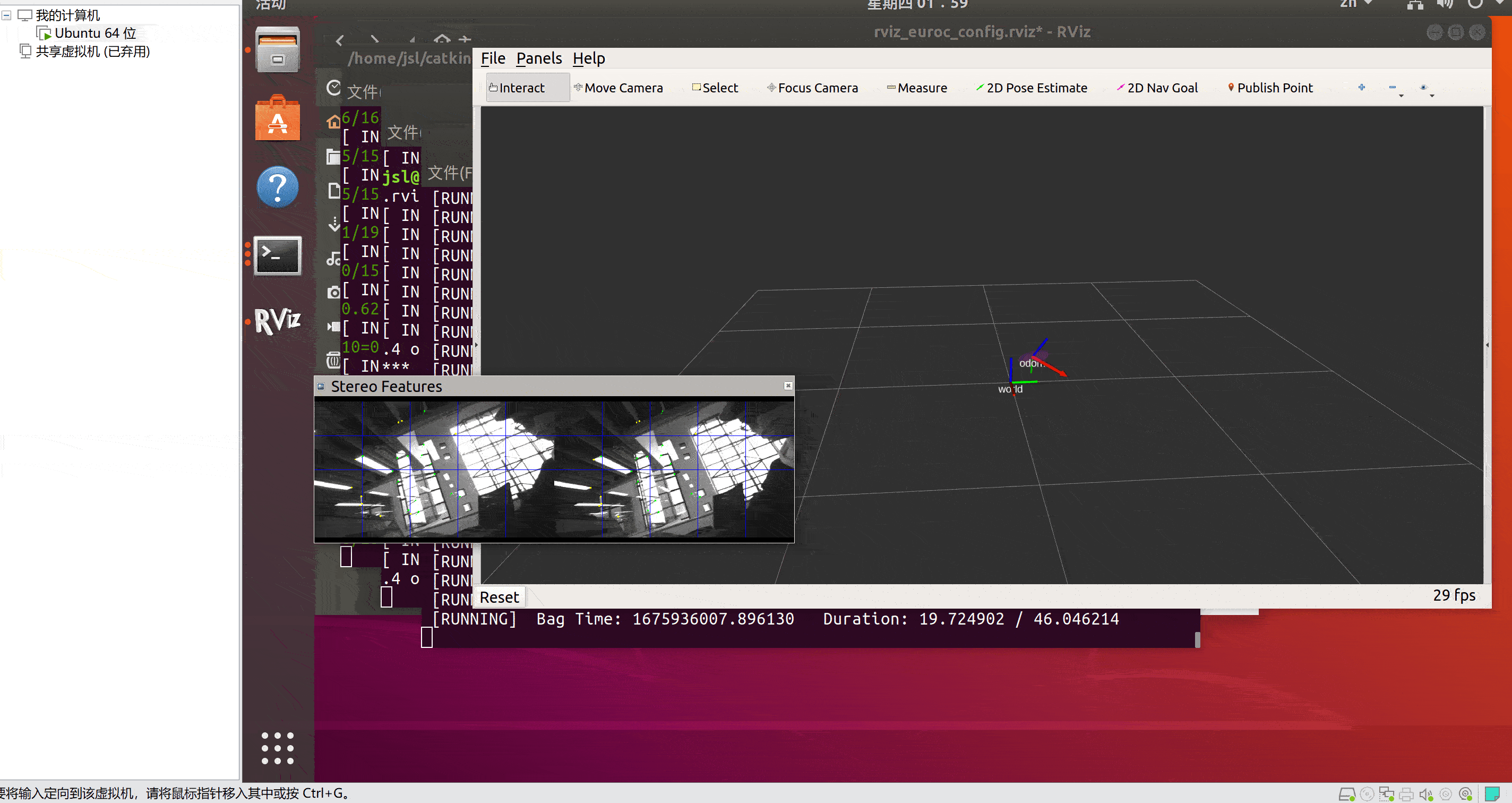Open the File menu
1512x803 pixels.
coord(493,59)
